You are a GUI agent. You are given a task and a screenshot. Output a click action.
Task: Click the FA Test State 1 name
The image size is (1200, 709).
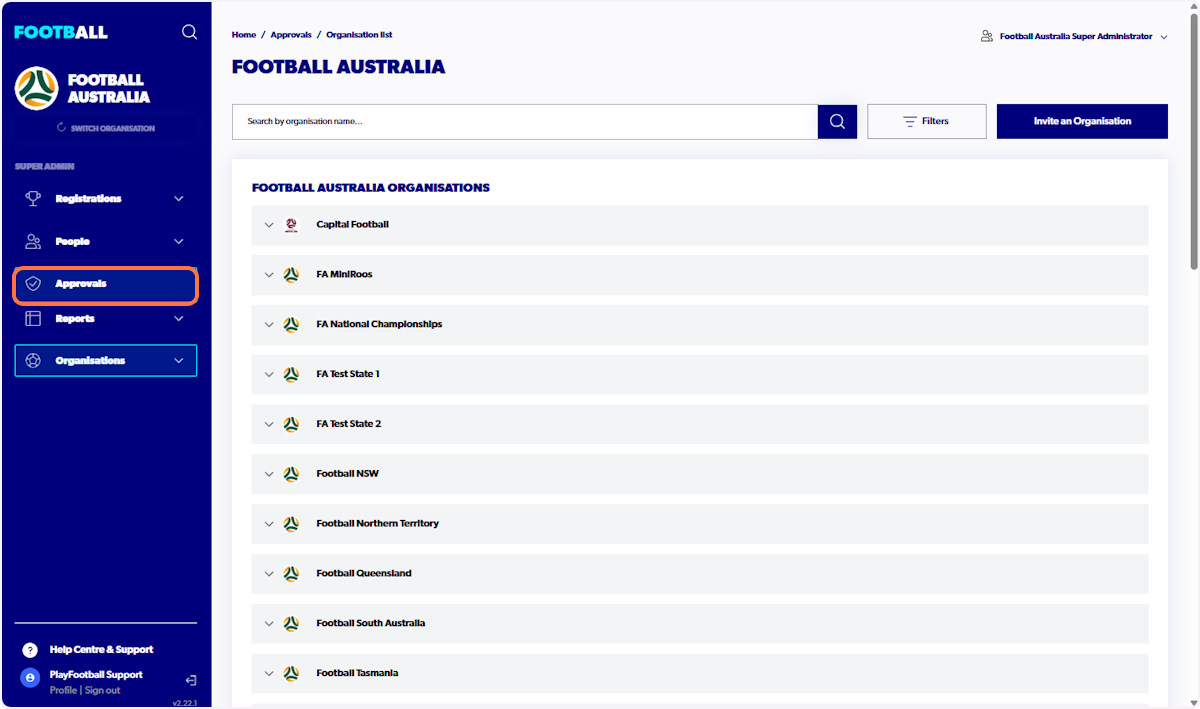348,374
